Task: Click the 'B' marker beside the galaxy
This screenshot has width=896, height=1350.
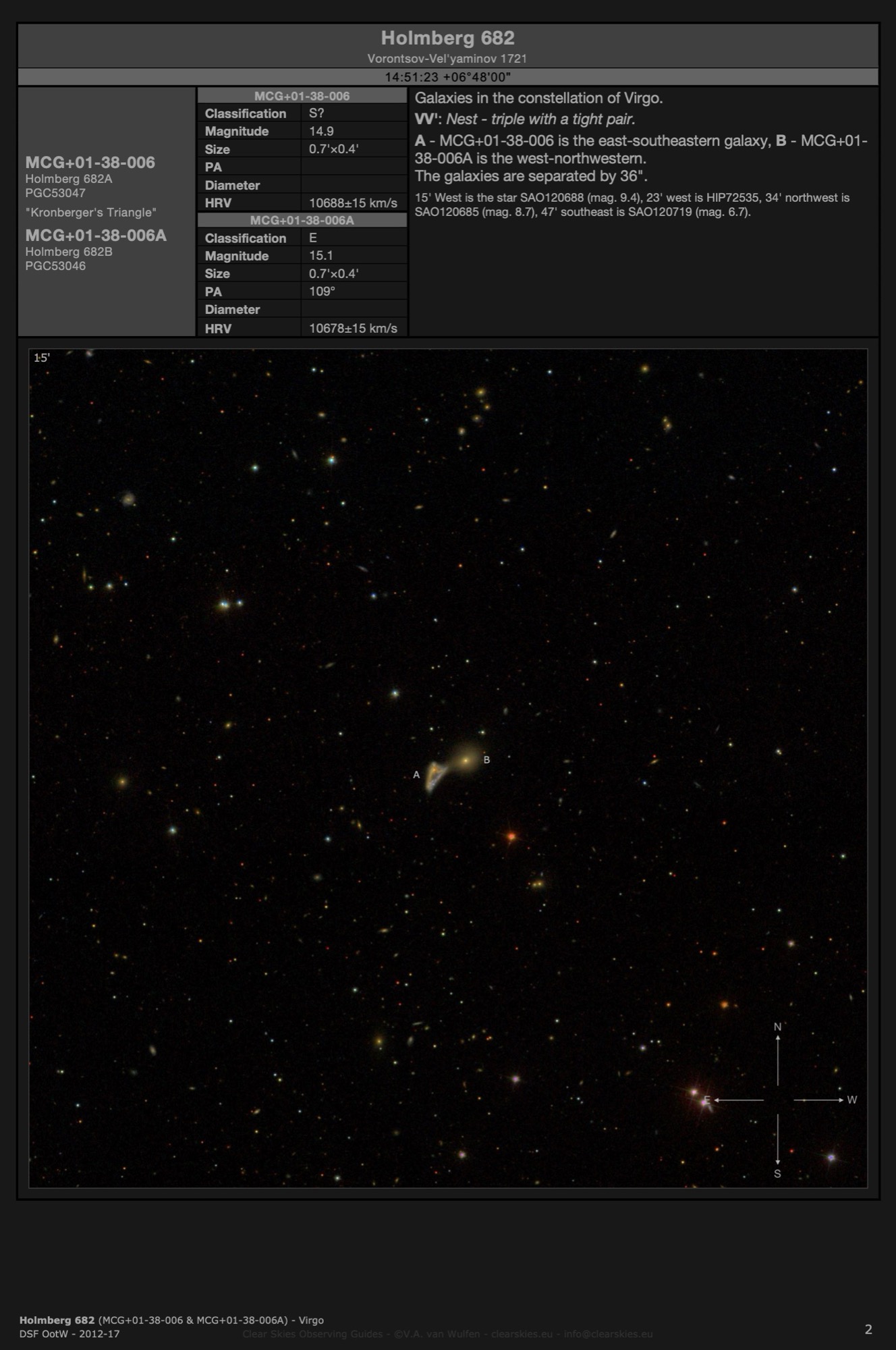Action: pos(486,760)
